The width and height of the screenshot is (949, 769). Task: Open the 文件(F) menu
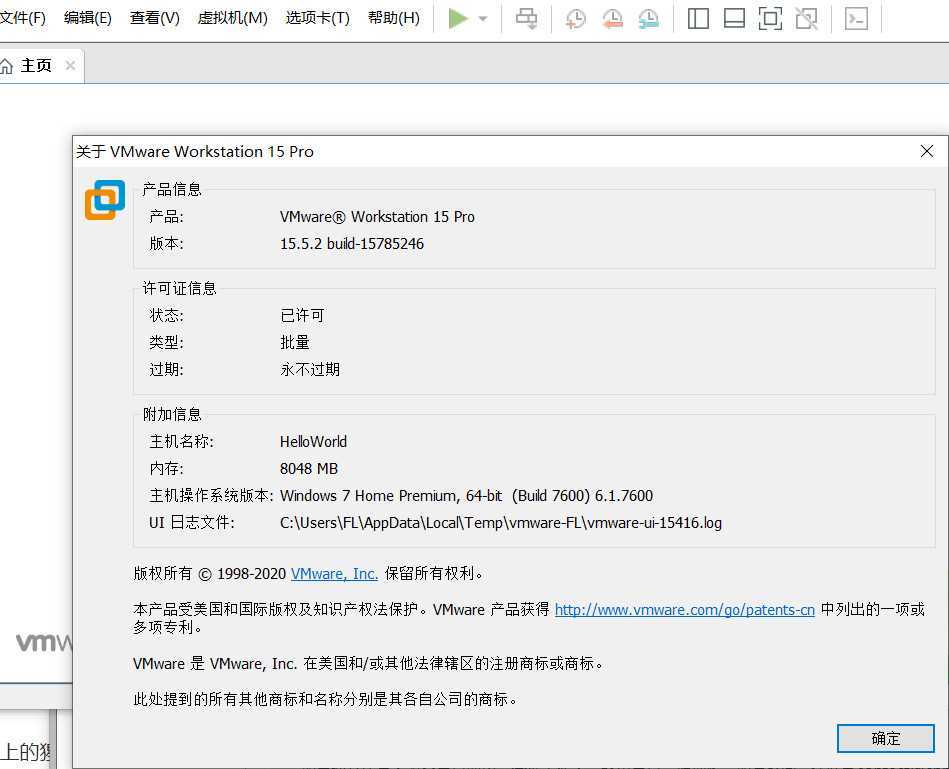click(x=22, y=18)
